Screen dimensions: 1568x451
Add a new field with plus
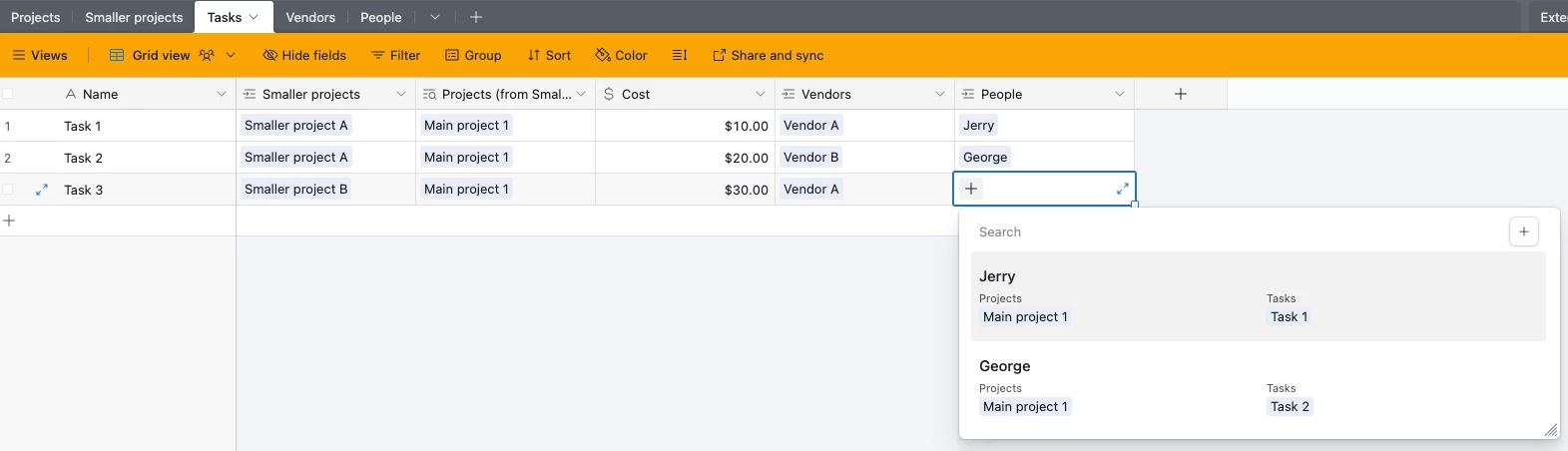pyautogui.click(x=1181, y=94)
